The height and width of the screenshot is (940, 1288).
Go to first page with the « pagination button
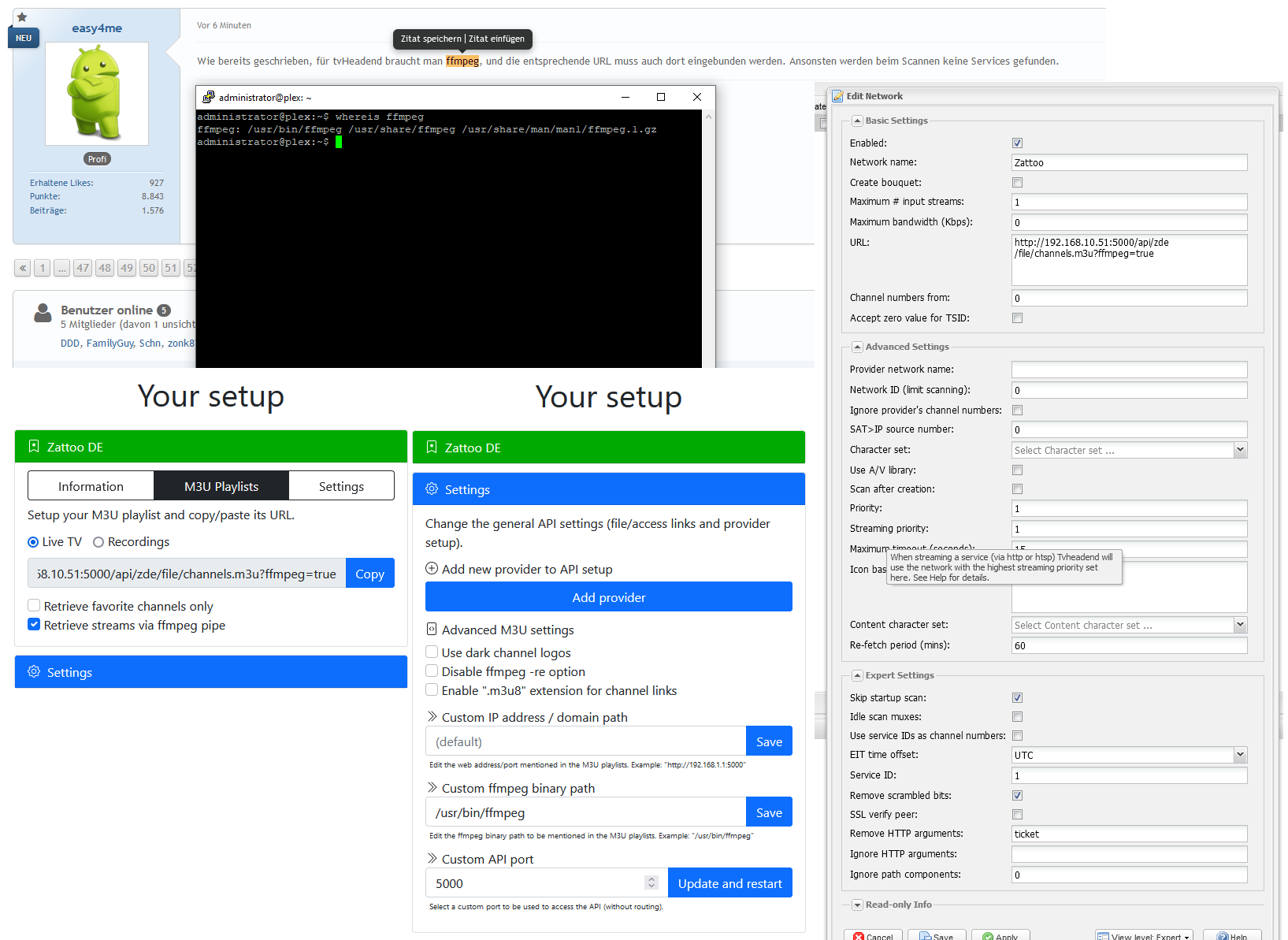[23, 268]
